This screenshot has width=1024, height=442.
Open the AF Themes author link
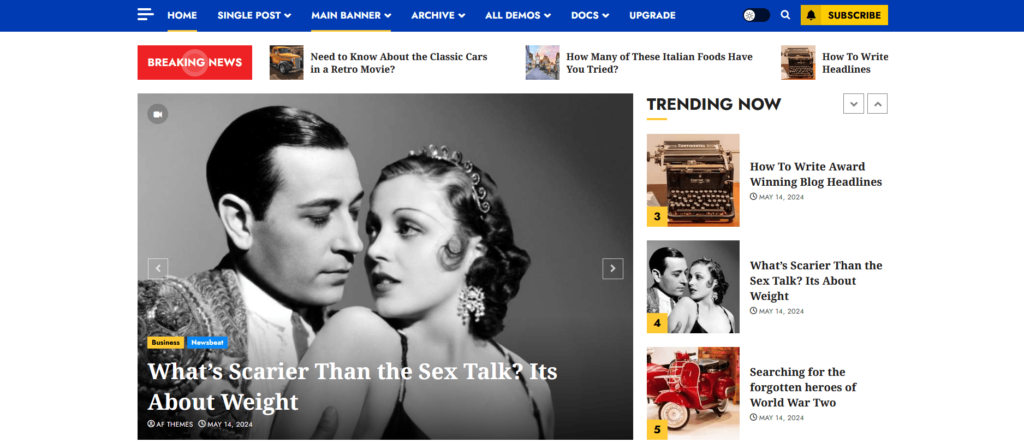click(x=170, y=424)
